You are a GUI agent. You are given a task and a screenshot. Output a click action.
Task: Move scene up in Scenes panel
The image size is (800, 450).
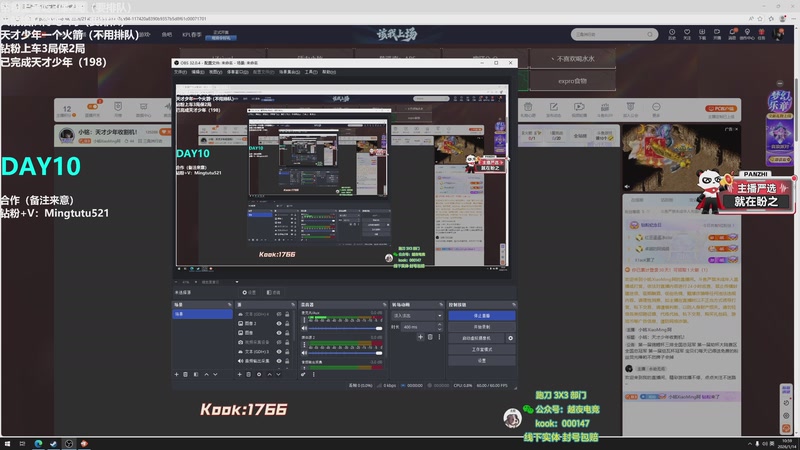[x=206, y=374]
